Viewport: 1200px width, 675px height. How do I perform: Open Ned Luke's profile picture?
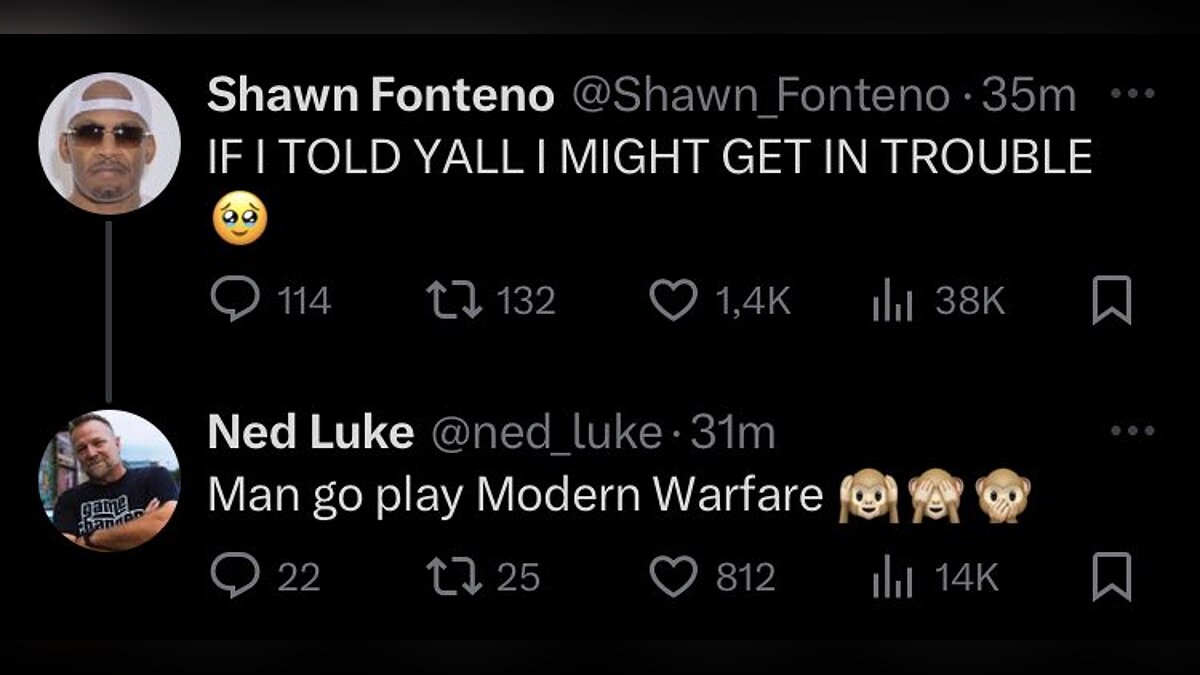tap(109, 480)
